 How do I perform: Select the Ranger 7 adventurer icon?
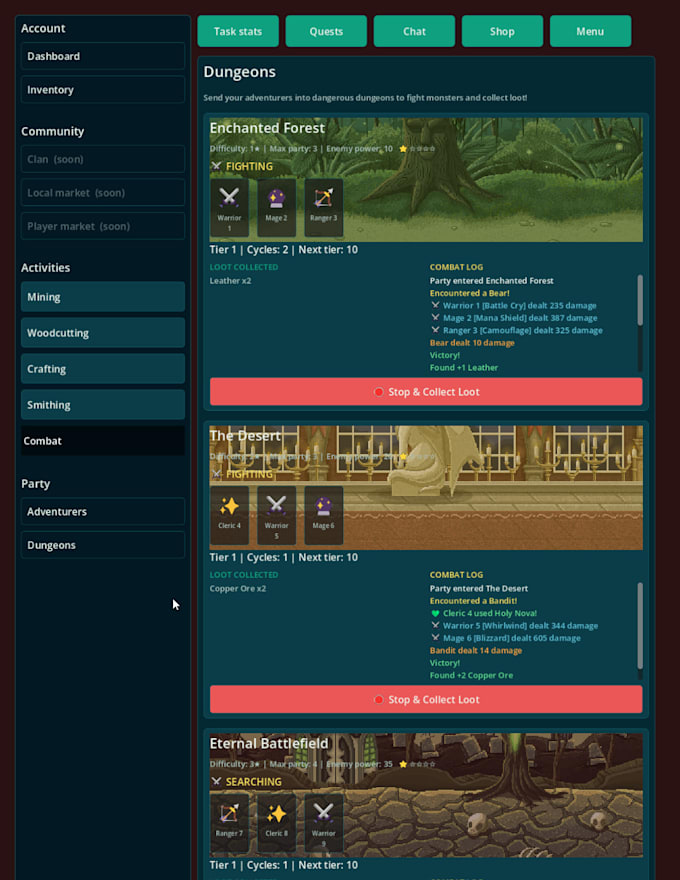coord(229,823)
